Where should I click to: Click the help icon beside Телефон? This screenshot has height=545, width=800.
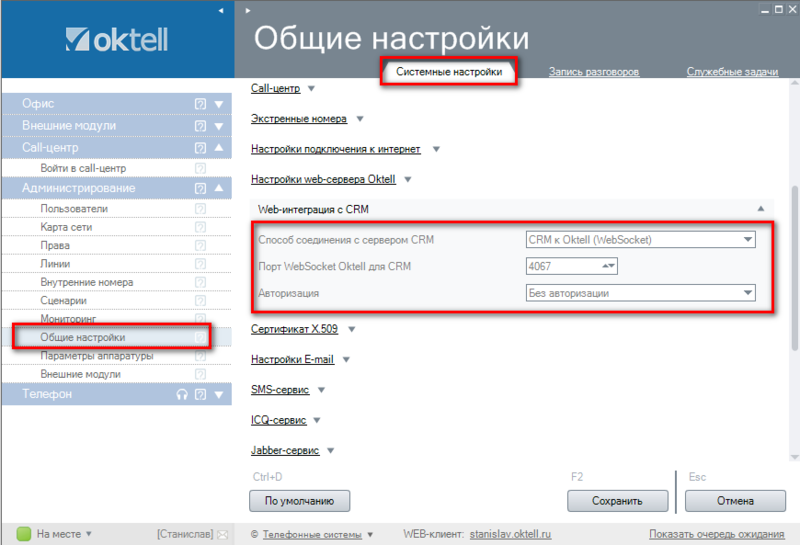tap(201, 394)
